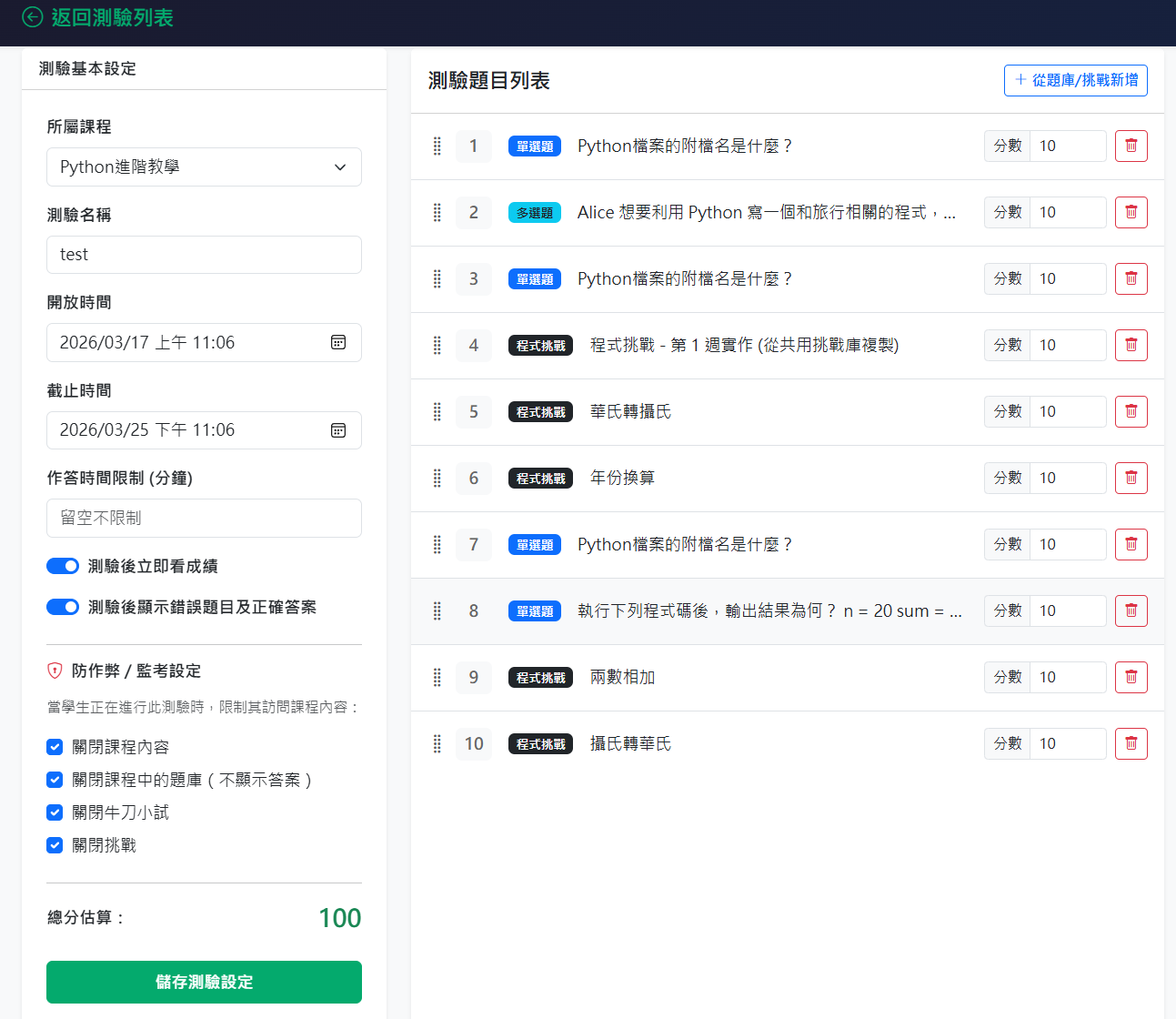Click the score field of question 6

click(x=1067, y=478)
